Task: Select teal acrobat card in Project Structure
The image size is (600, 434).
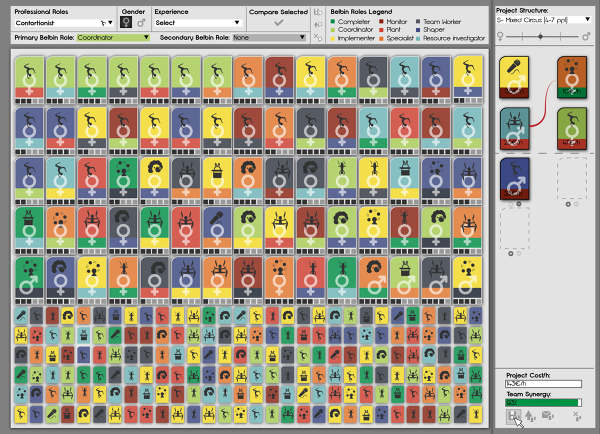Action: click(x=515, y=129)
